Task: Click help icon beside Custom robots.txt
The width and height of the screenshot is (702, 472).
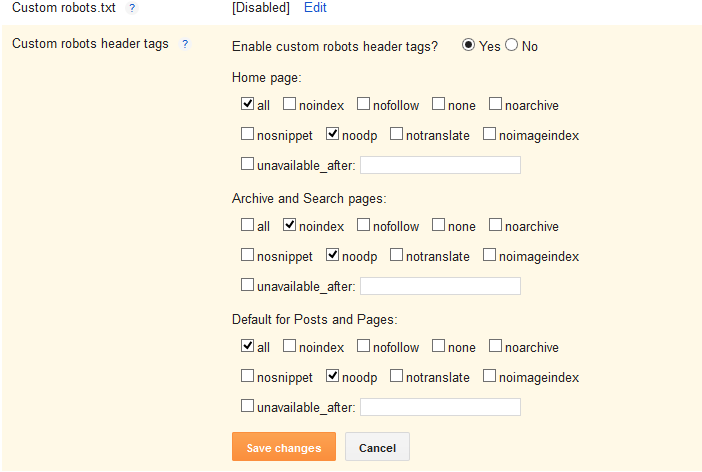Action: pos(132,8)
